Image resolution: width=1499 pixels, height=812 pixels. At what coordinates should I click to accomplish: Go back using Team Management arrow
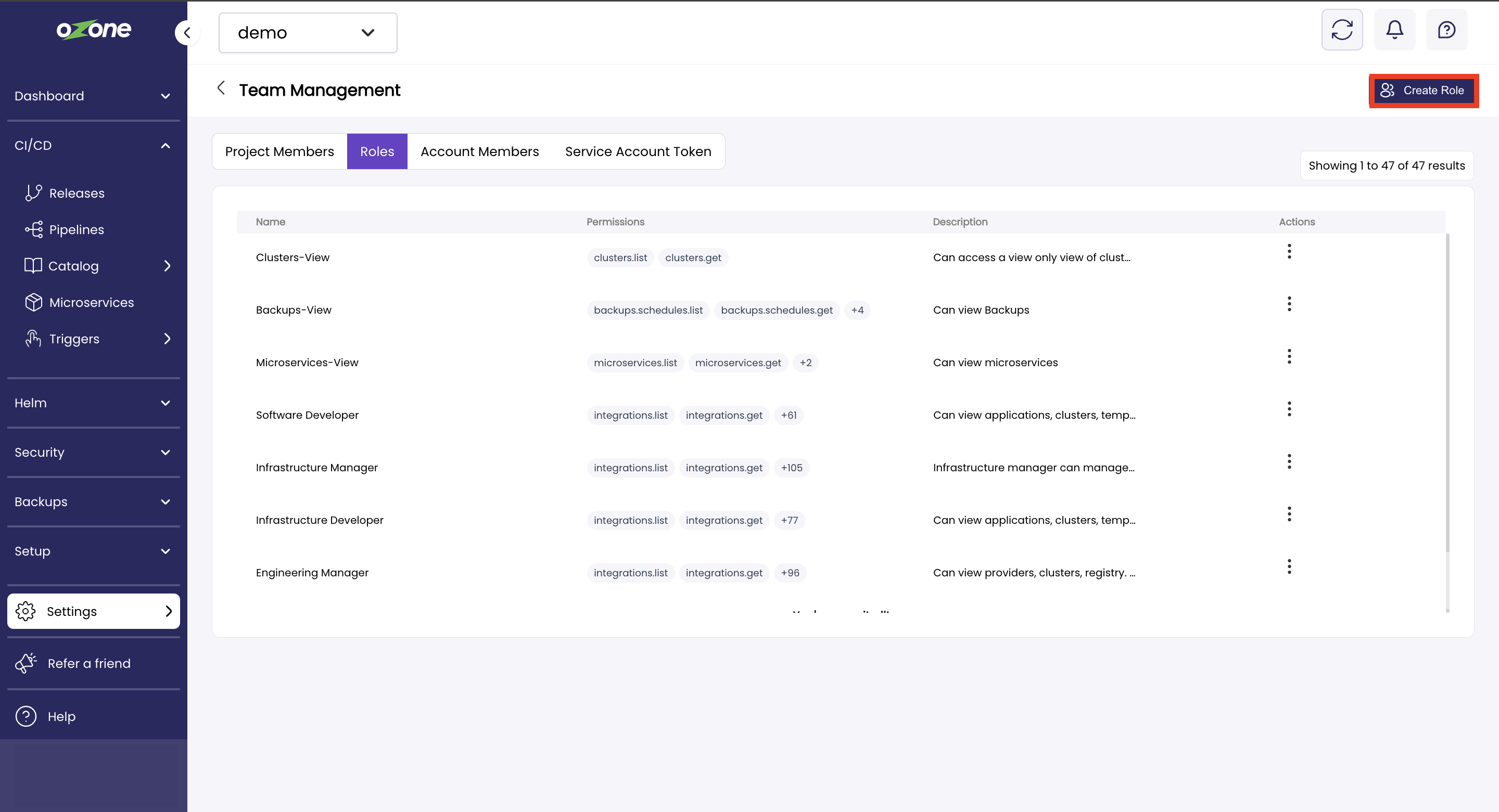221,88
